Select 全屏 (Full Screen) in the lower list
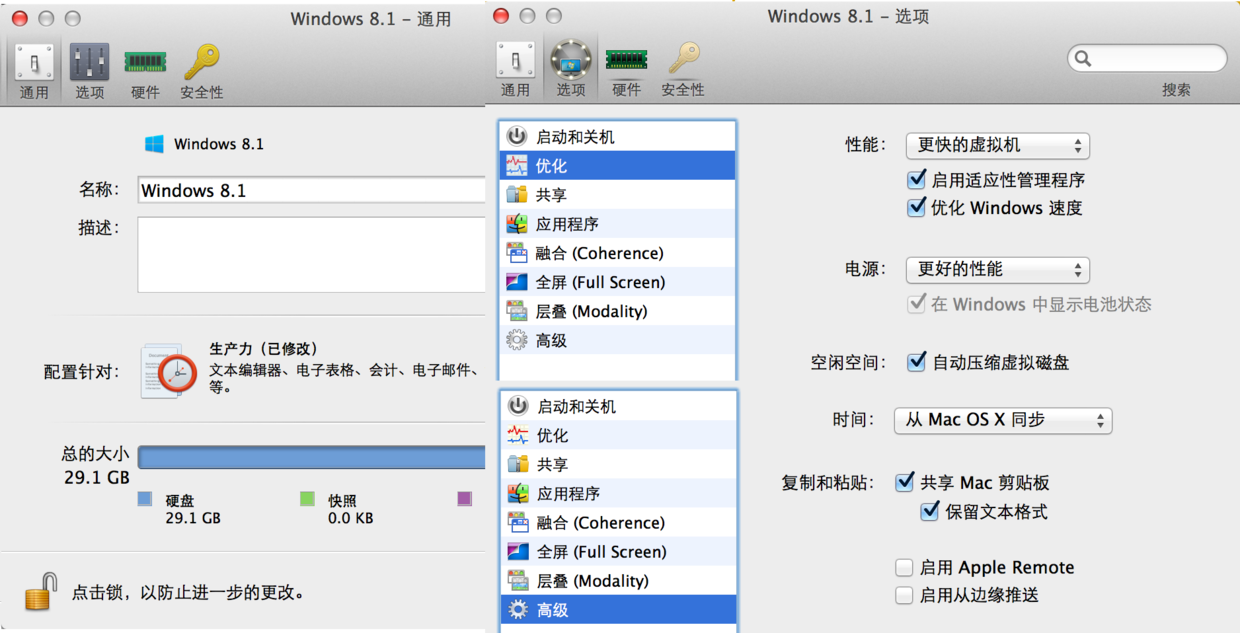 (618, 551)
